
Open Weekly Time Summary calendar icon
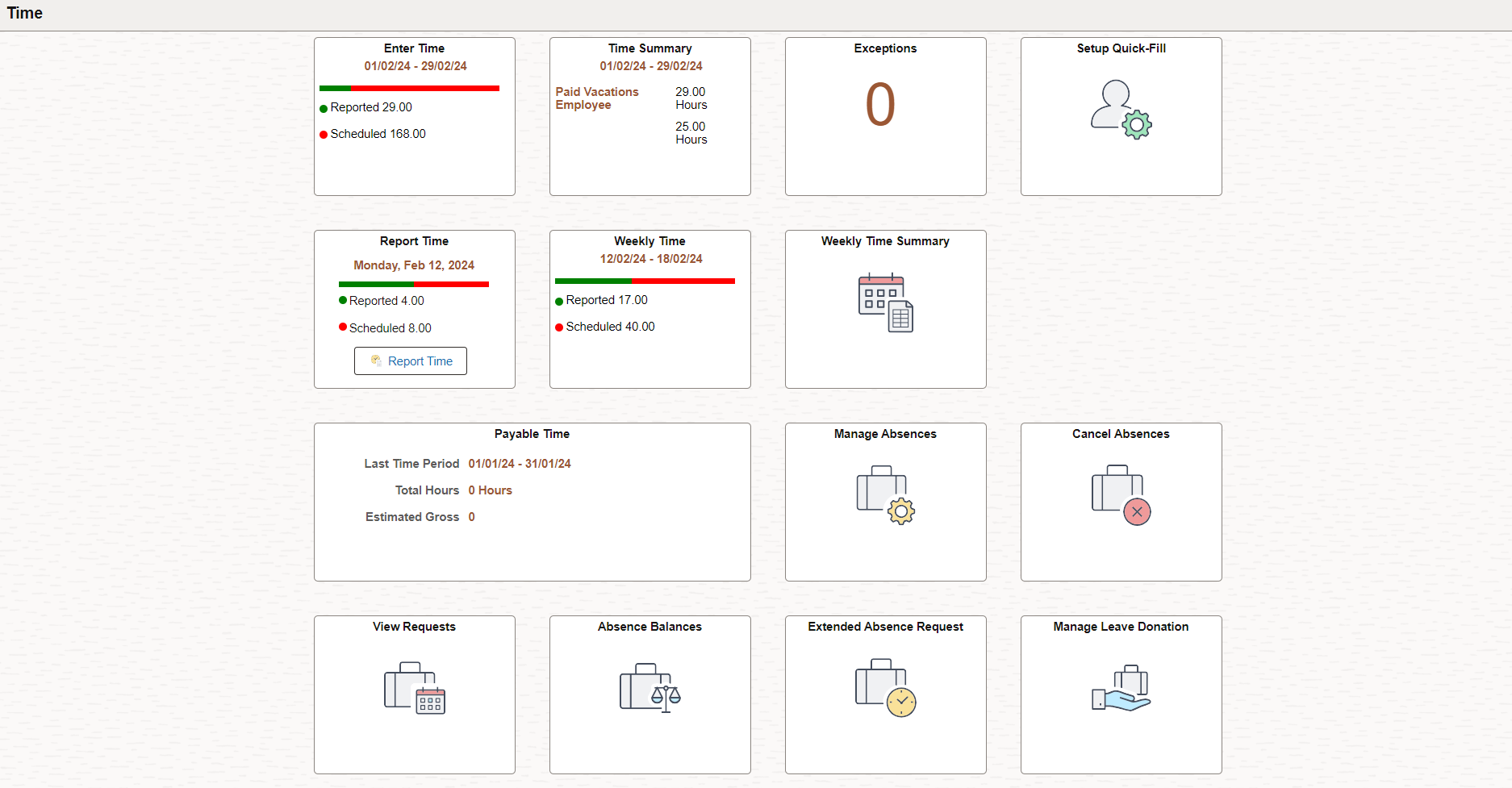[x=886, y=303]
